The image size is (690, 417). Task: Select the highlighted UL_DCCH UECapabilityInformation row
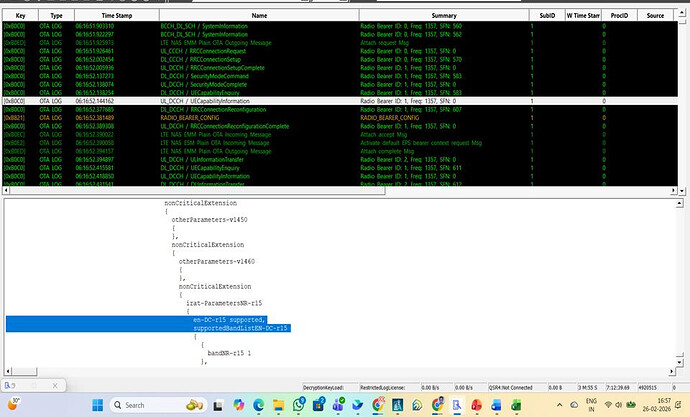click(340, 101)
